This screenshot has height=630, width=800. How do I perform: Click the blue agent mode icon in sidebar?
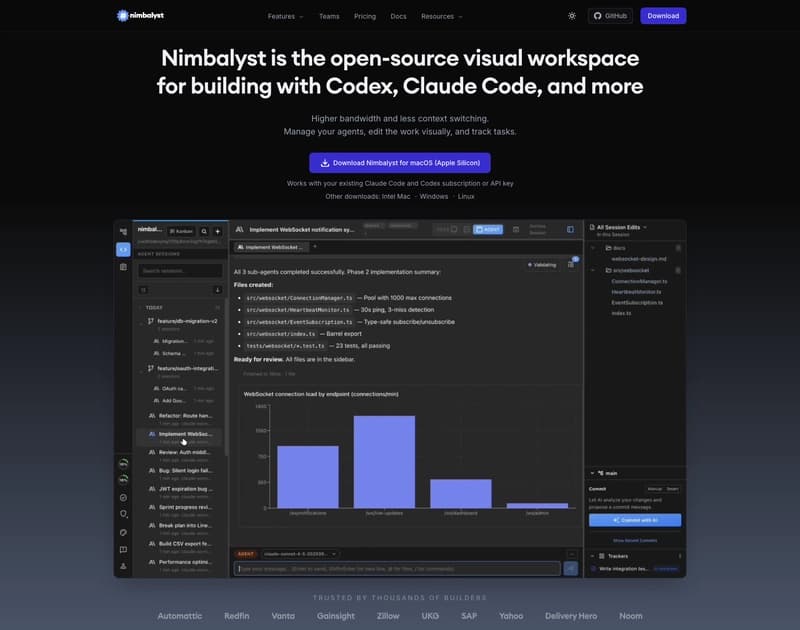[x=123, y=249]
